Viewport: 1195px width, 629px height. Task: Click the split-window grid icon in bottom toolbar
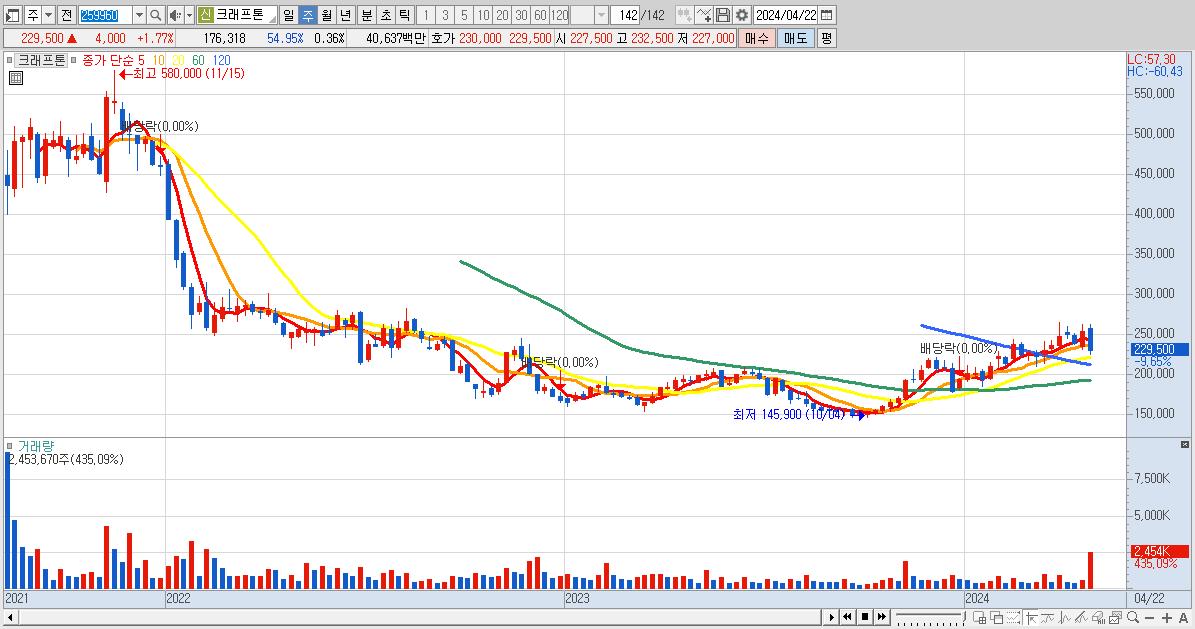[x=980, y=618]
